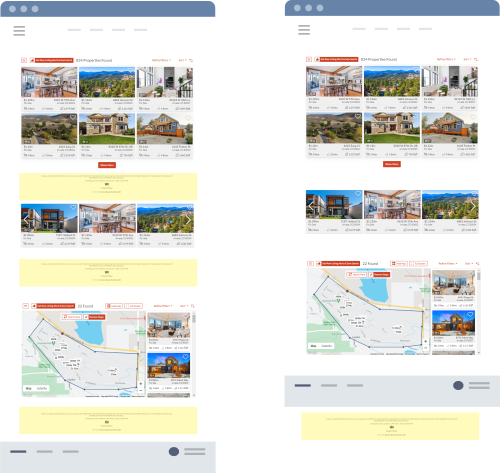This screenshot has height=473, width=500.
Task: Open Sort dropdown above left window grid
Action: point(182,60)
